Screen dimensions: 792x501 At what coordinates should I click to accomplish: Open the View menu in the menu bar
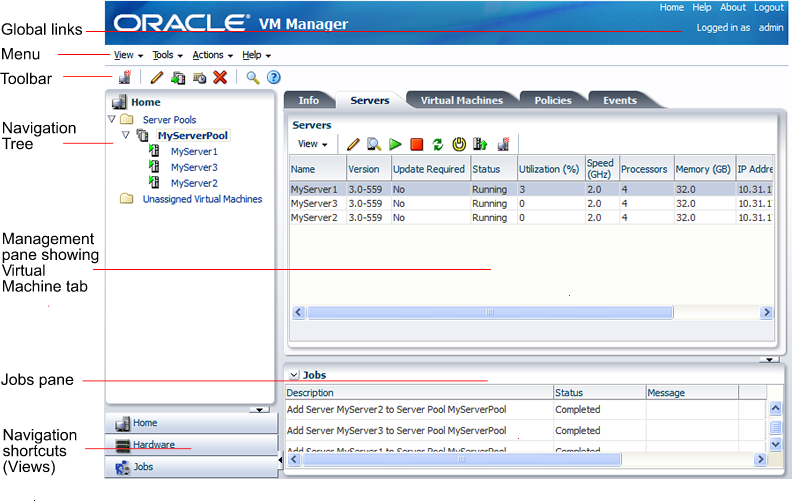click(x=128, y=55)
